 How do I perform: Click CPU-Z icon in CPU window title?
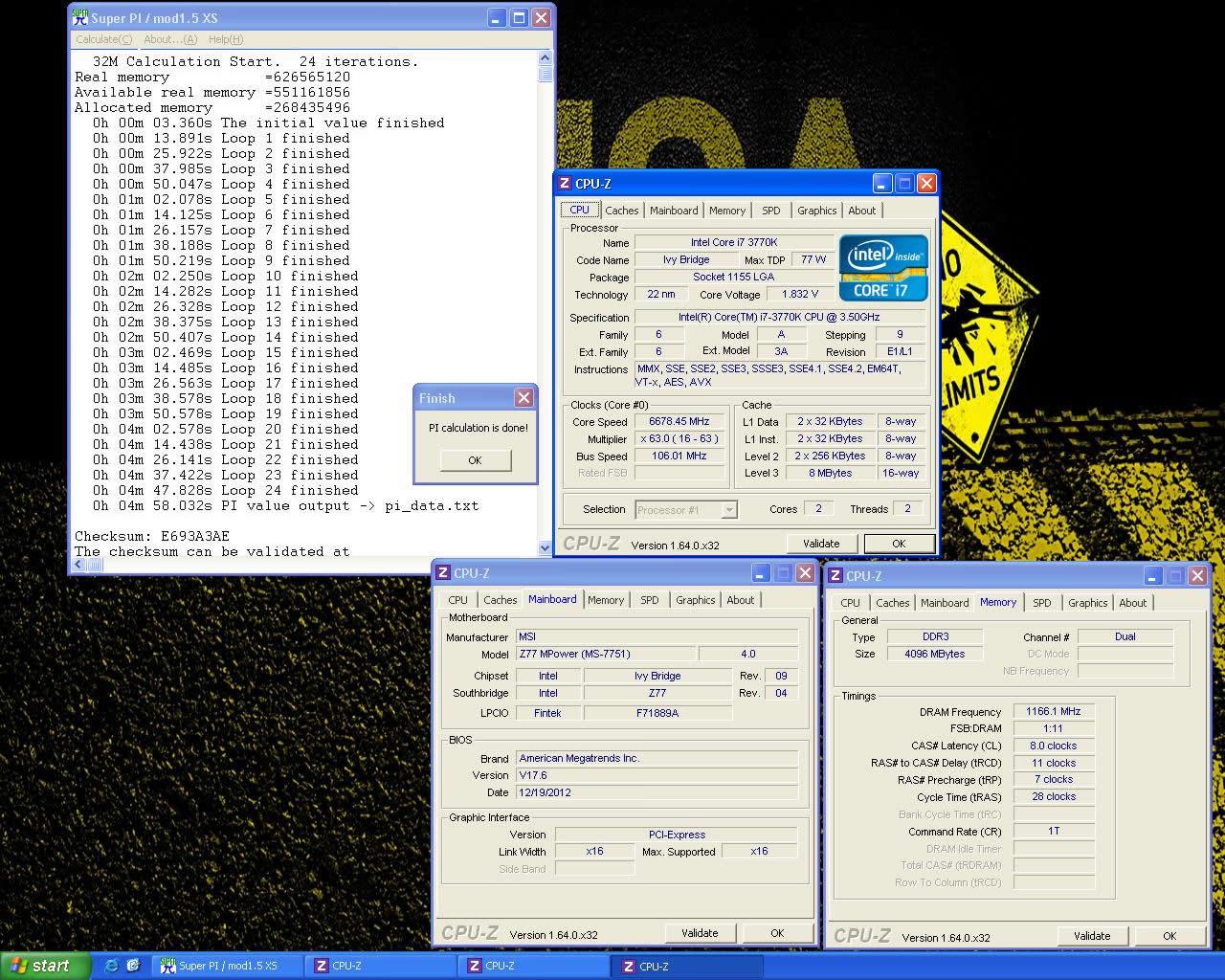(565, 184)
